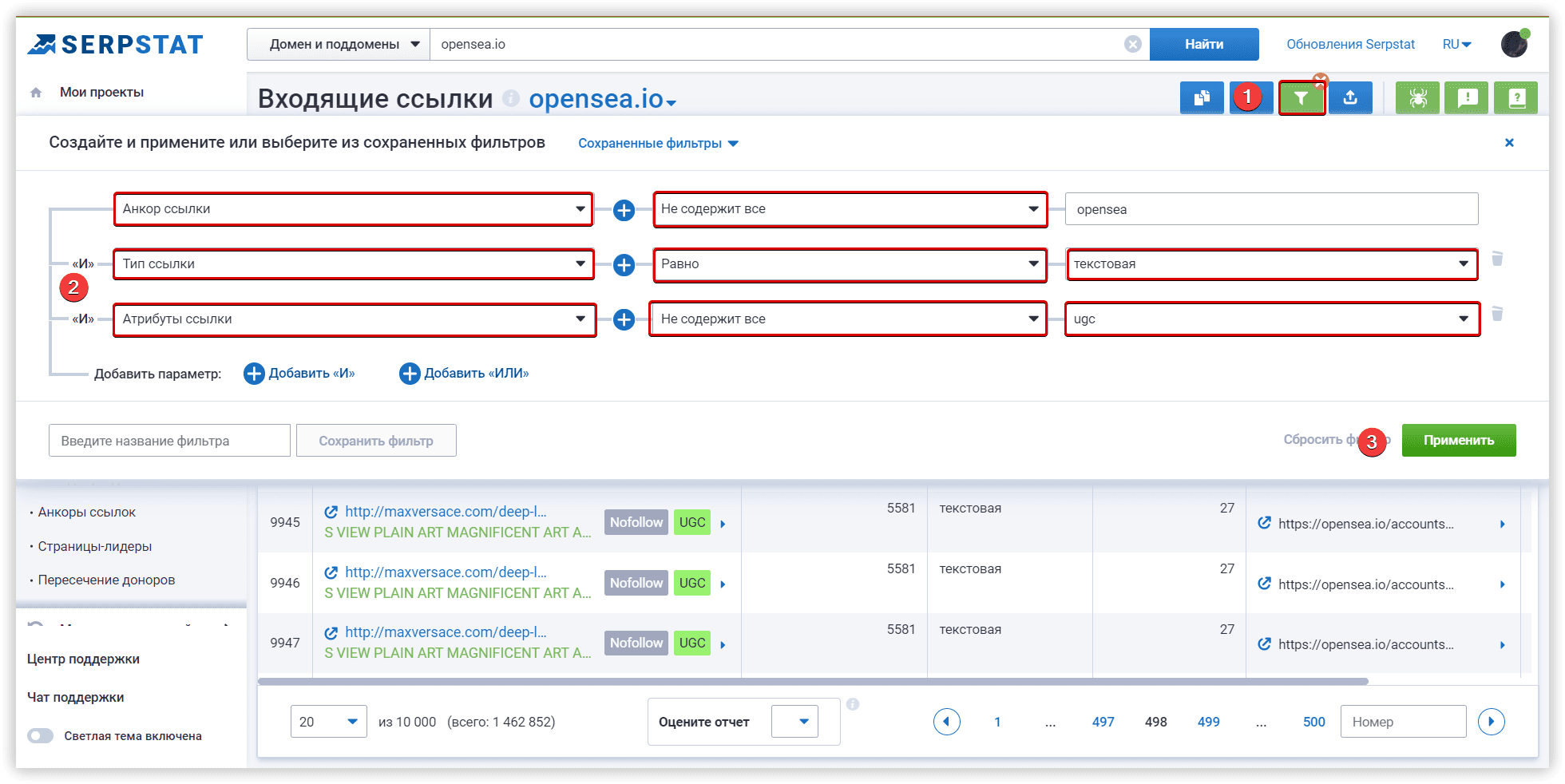Focus the Введите название фильтра field
The image size is (1565, 784).
[x=169, y=441]
